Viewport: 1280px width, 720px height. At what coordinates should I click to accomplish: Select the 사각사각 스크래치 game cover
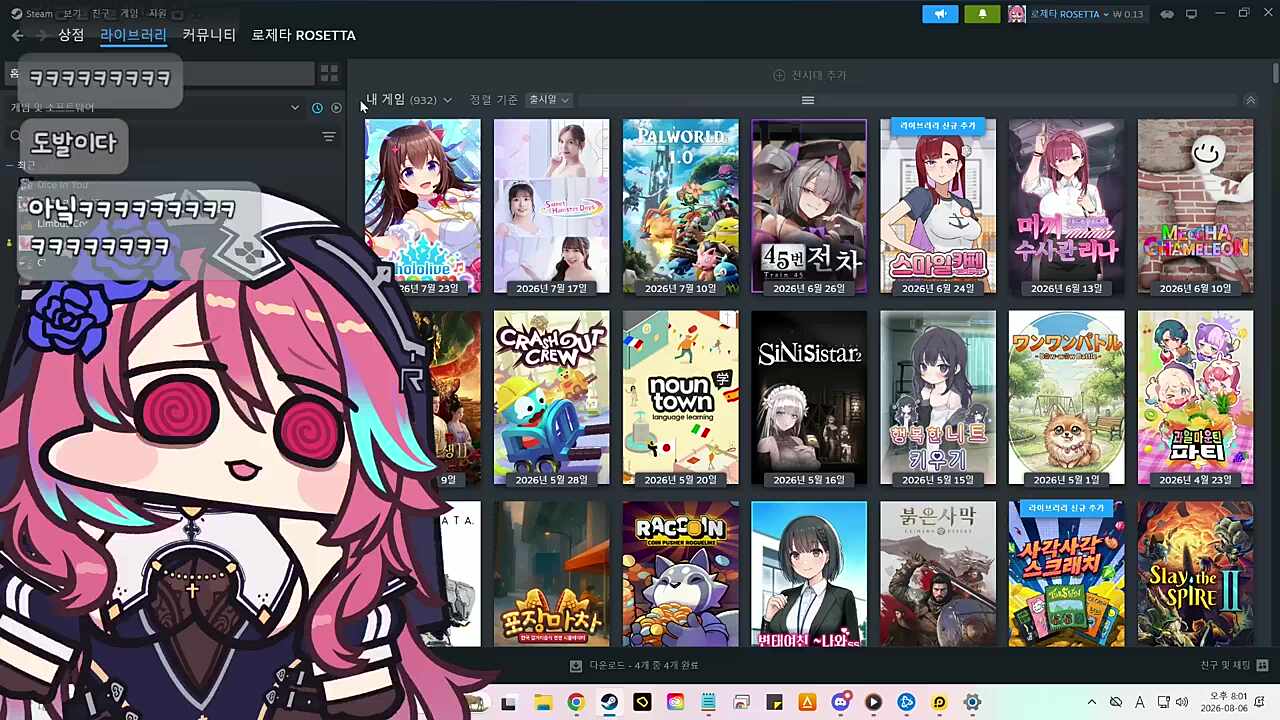pyautogui.click(x=1066, y=574)
